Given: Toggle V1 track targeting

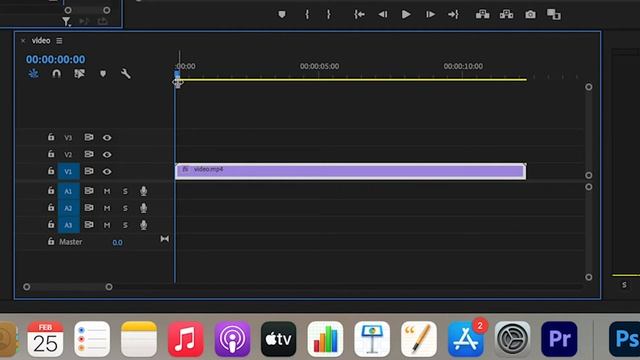Looking at the screenshot, I should click(x=68, y=171).
